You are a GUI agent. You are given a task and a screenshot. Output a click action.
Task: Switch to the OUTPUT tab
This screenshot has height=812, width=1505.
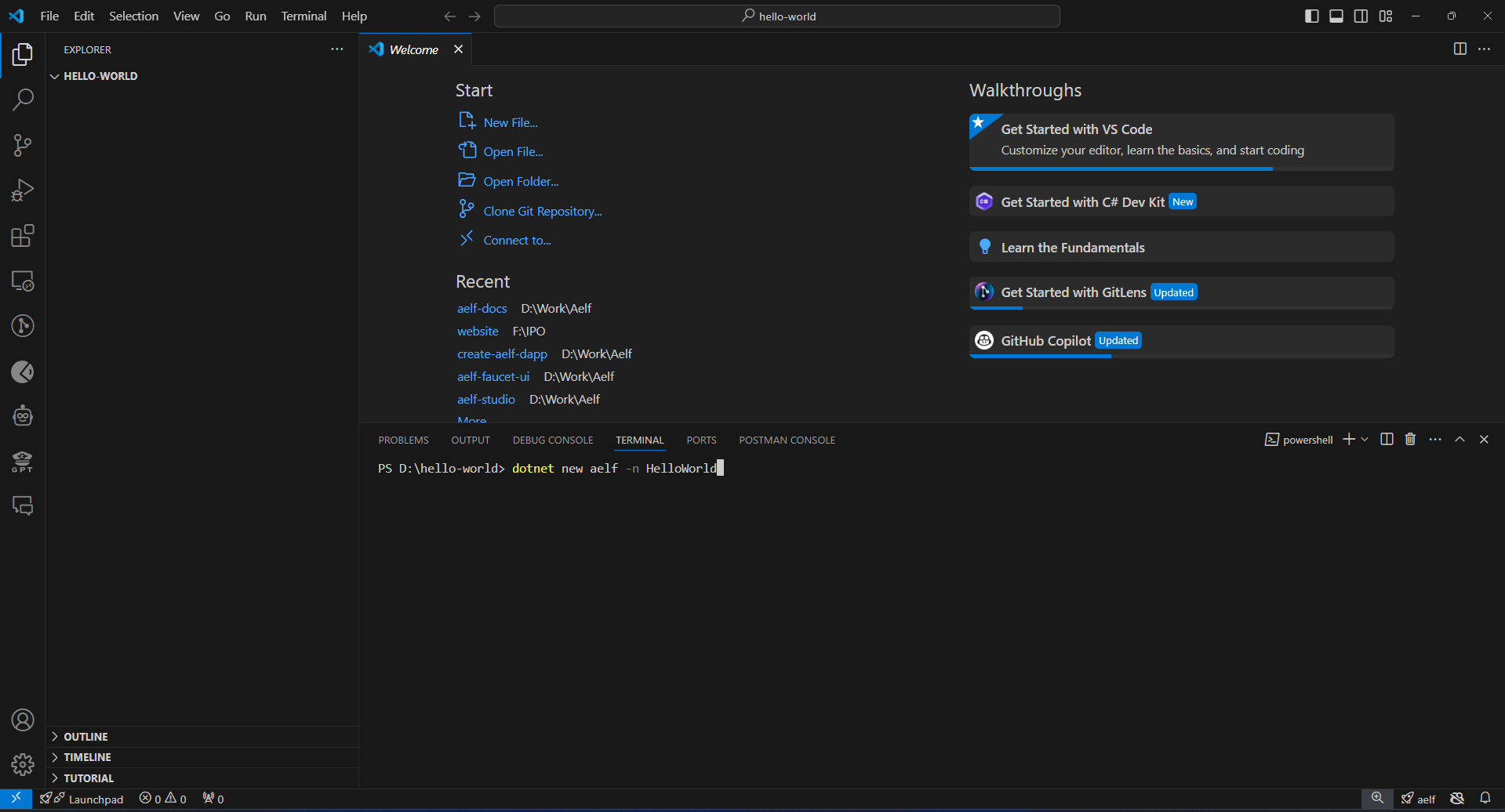471,440
